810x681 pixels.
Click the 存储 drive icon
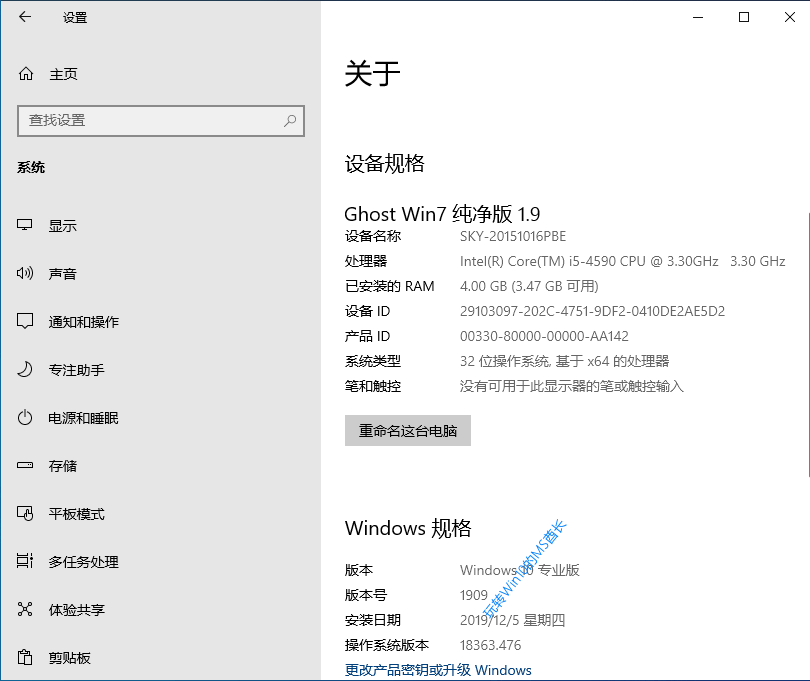tap(25, 466)
